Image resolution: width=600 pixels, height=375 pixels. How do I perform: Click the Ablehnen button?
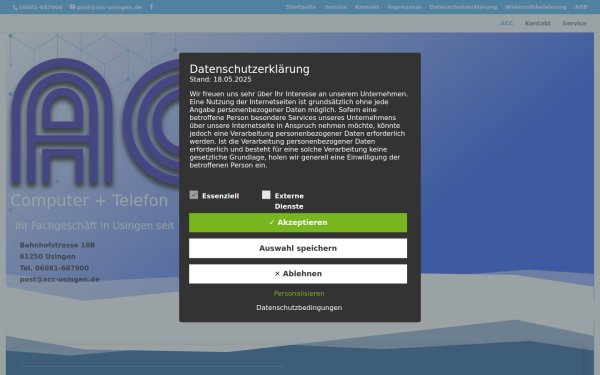pyautogui.click(x=298, y=274)
